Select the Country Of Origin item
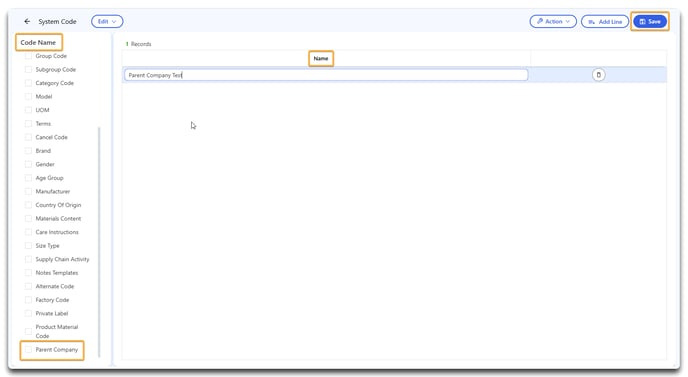 (x=58, y=205)
